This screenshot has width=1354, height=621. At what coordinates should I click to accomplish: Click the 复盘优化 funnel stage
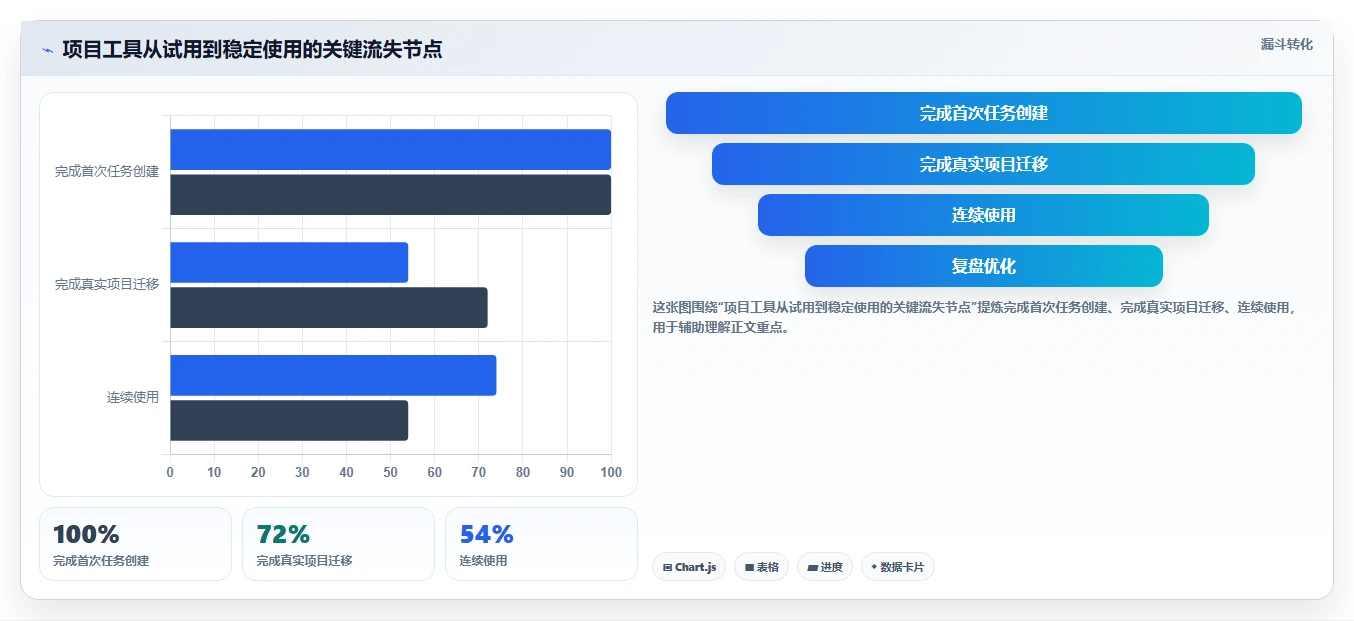point(984,266)
